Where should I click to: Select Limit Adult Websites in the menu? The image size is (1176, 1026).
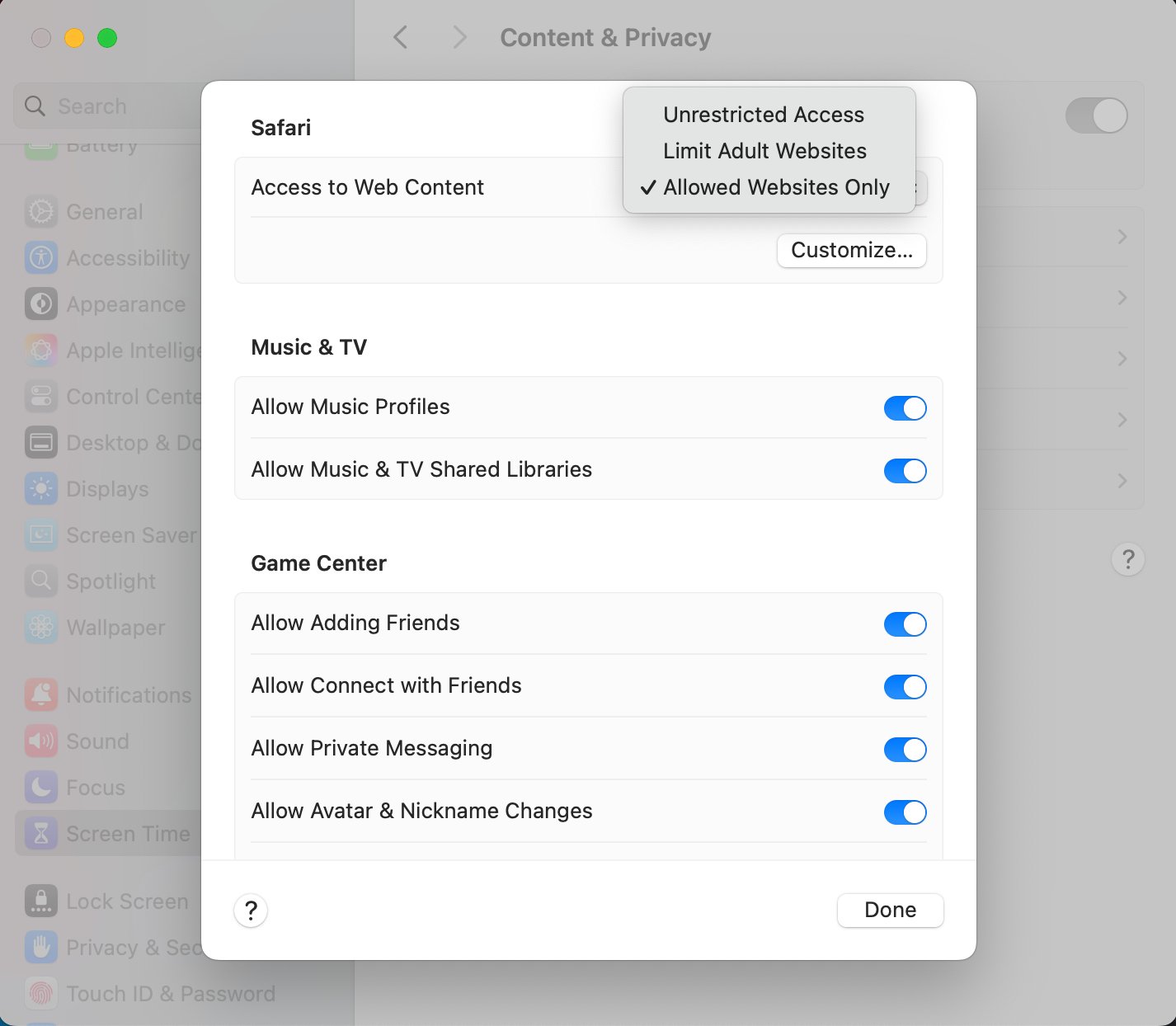[x=769, y=151]
